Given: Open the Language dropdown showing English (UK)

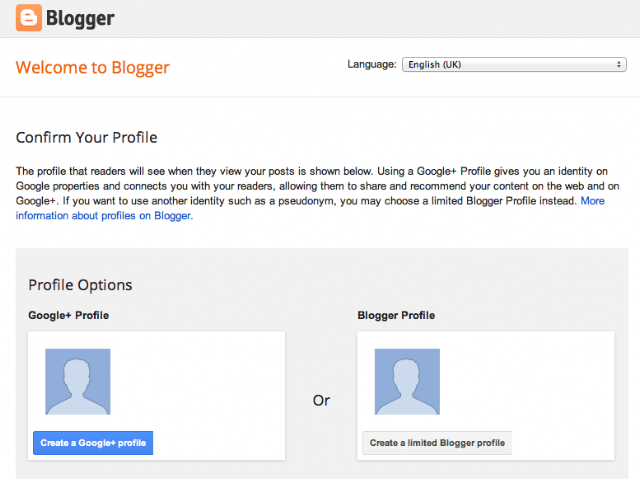Looking at the screenshot, I should (x=514, y=64).
